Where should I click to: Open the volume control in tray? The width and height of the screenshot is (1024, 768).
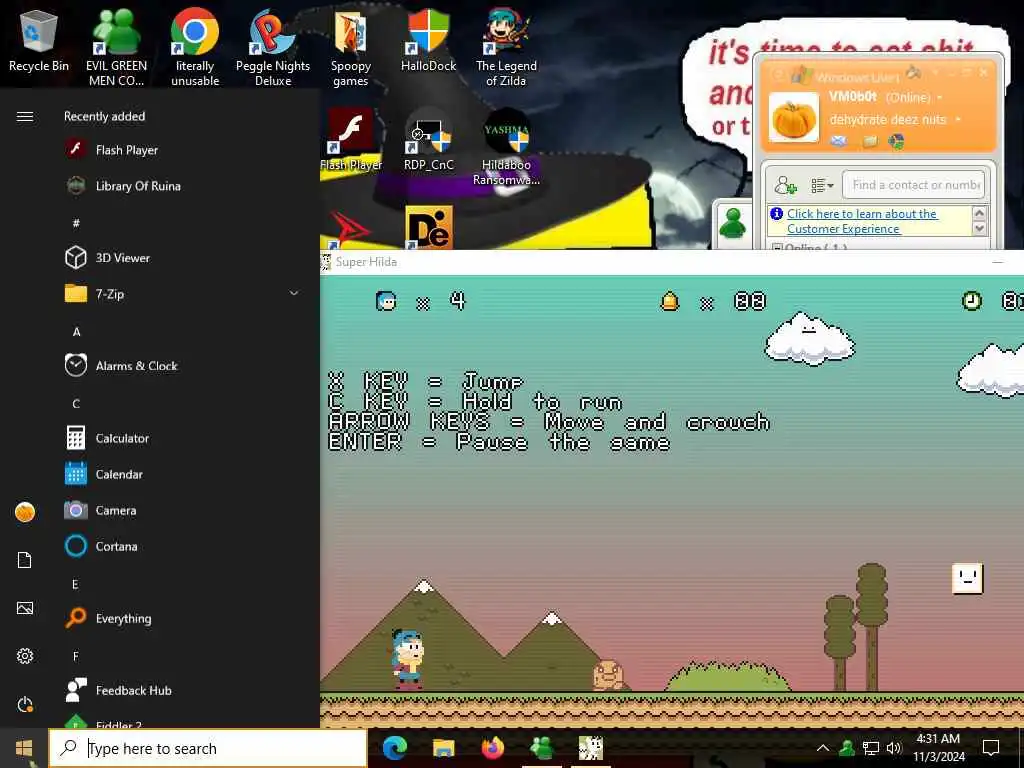click(894, 748)
